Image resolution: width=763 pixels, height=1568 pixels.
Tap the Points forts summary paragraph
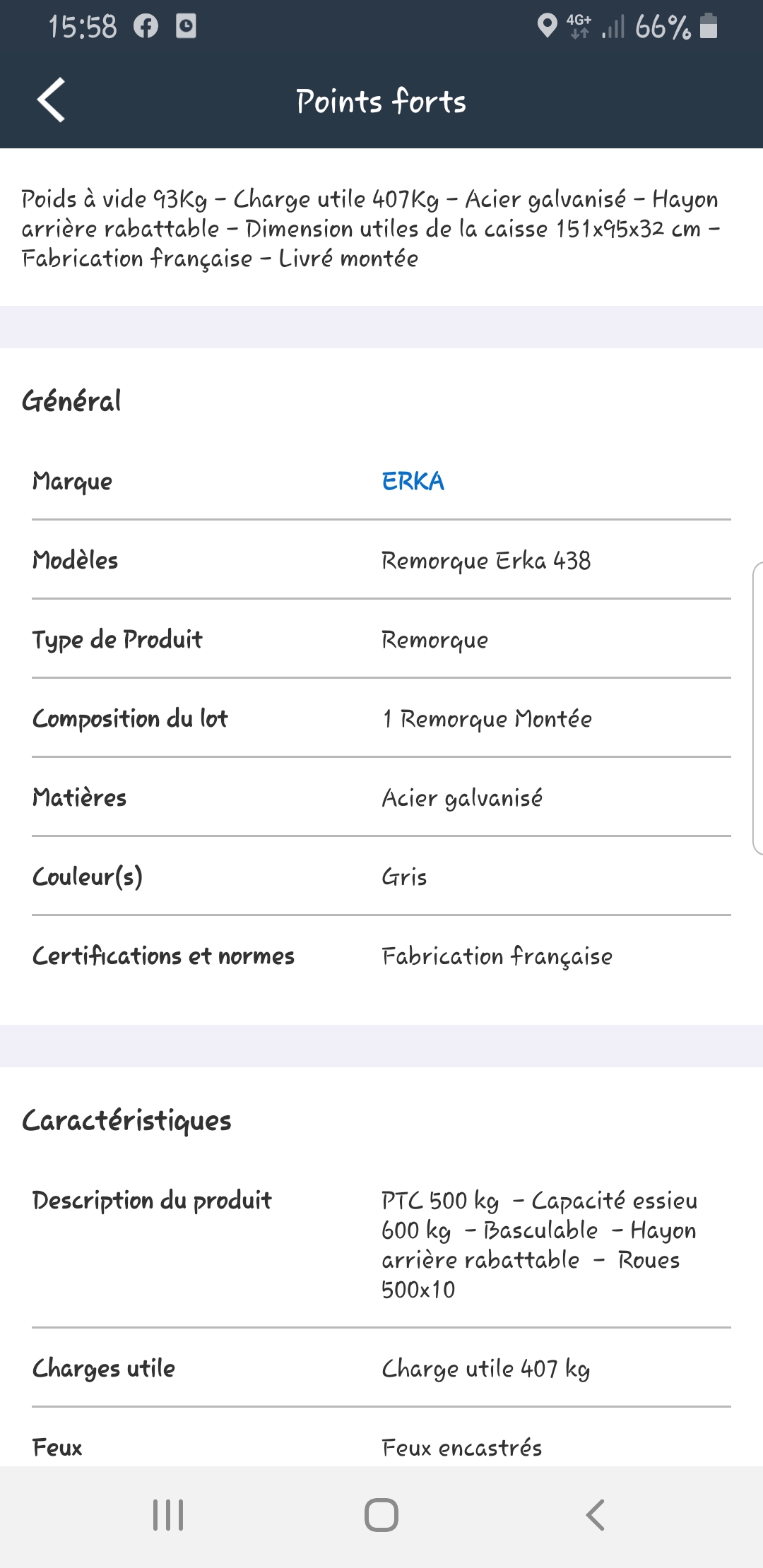[x=370, y=229]
